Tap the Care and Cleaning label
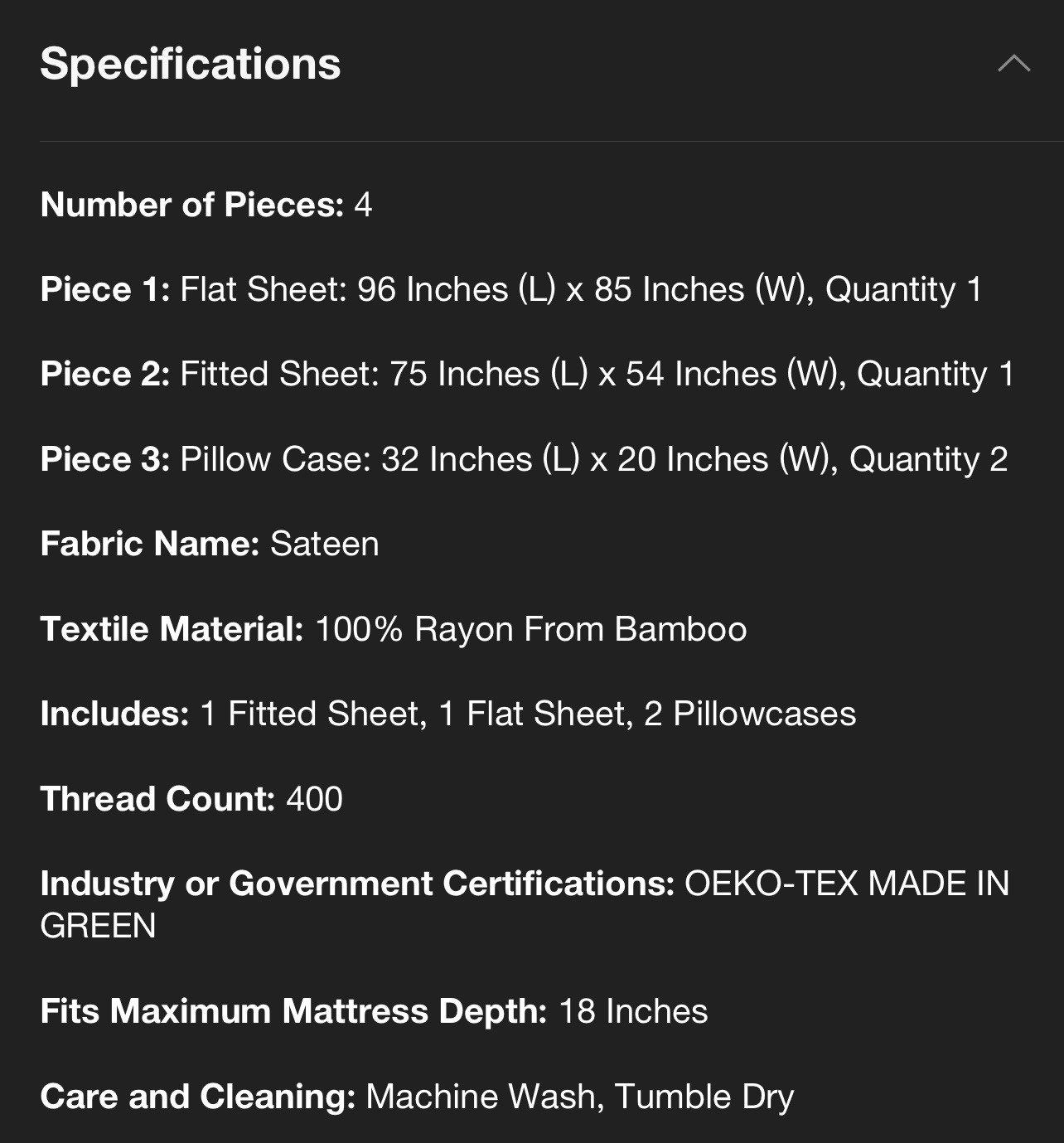 click(198, 1097)
